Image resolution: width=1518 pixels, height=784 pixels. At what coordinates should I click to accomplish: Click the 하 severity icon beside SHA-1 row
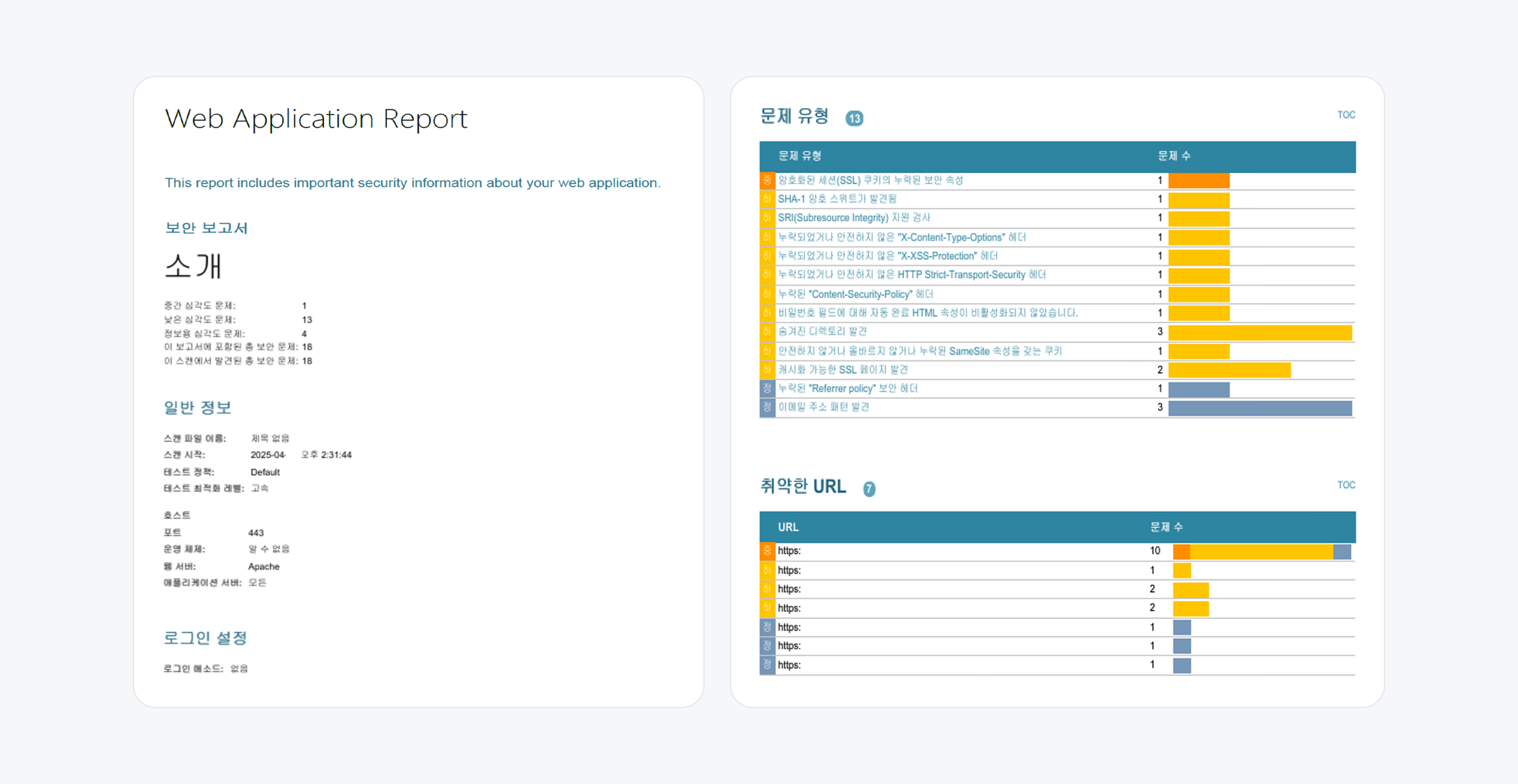click(767, 199)
